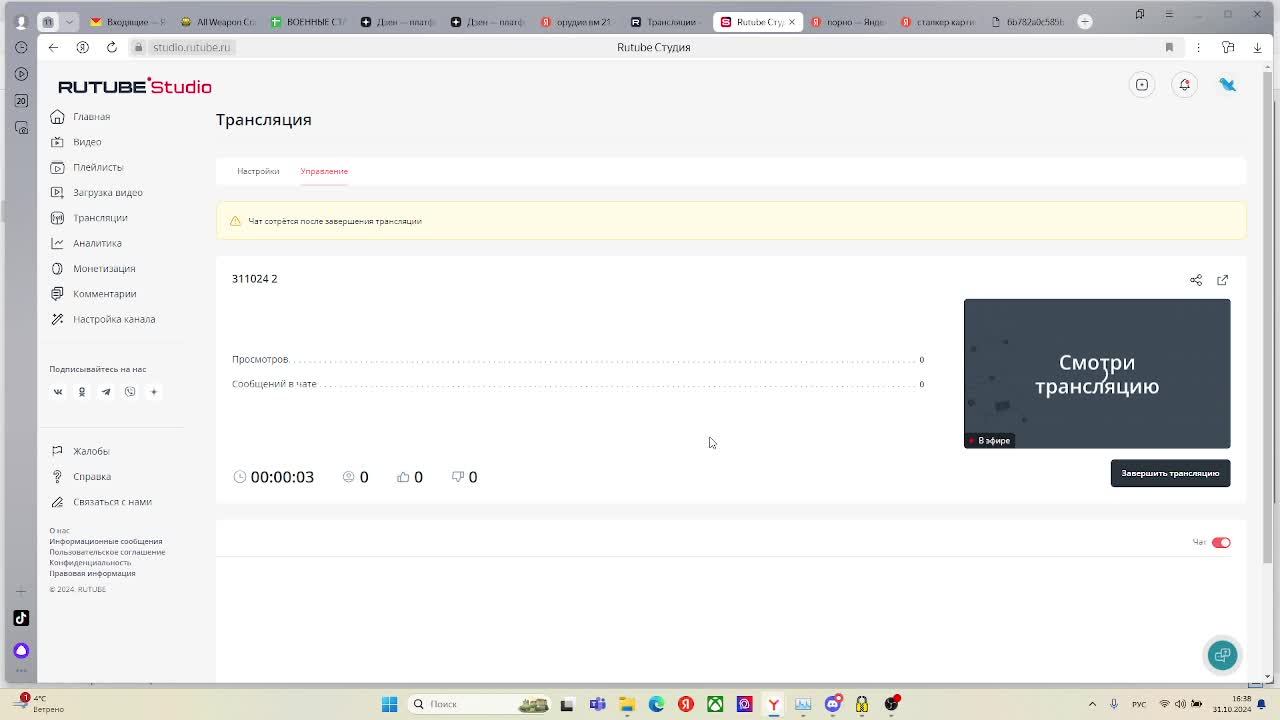Open the Windows Start menu
The width and height of the screenshot is (1280, 720).
(389, 704)
